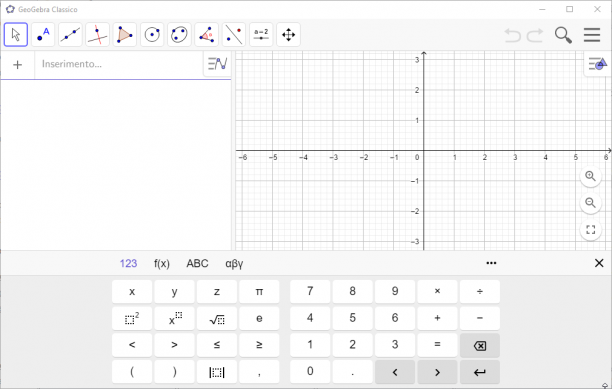Tap the division key
Image resolution: width=612 pixels, height=389 pixels.
[x=480, y=291]
